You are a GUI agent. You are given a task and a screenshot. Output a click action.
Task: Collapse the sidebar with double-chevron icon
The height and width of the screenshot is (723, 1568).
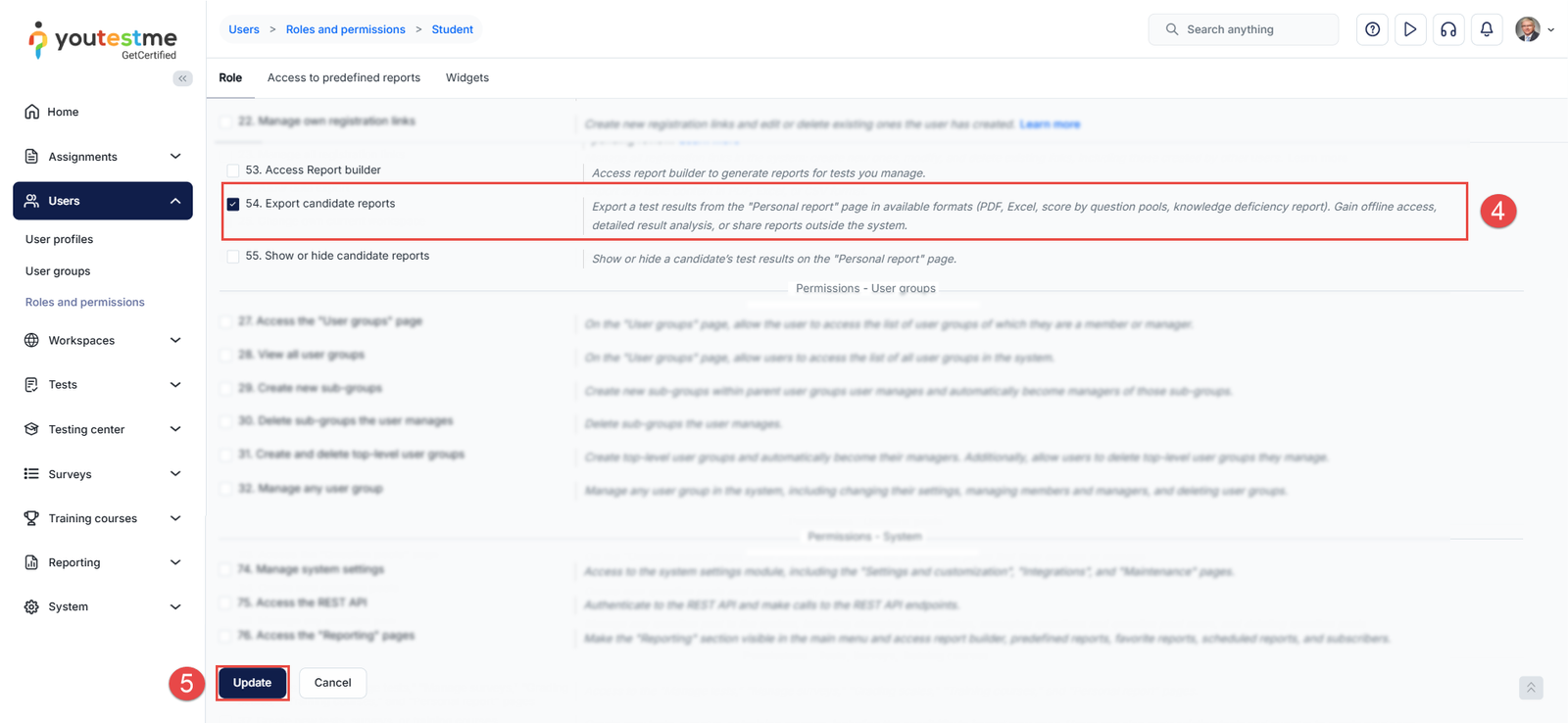pos(182,78)
